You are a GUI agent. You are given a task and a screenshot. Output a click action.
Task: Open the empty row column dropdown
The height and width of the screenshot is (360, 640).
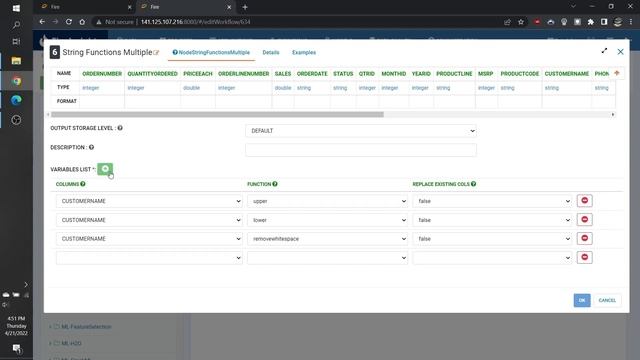[x=149, y=258]
